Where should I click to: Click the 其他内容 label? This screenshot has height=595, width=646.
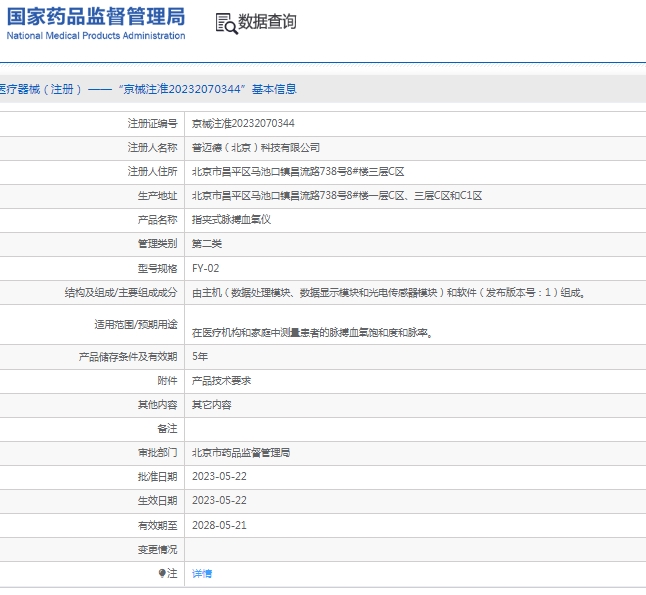[157, 405]
